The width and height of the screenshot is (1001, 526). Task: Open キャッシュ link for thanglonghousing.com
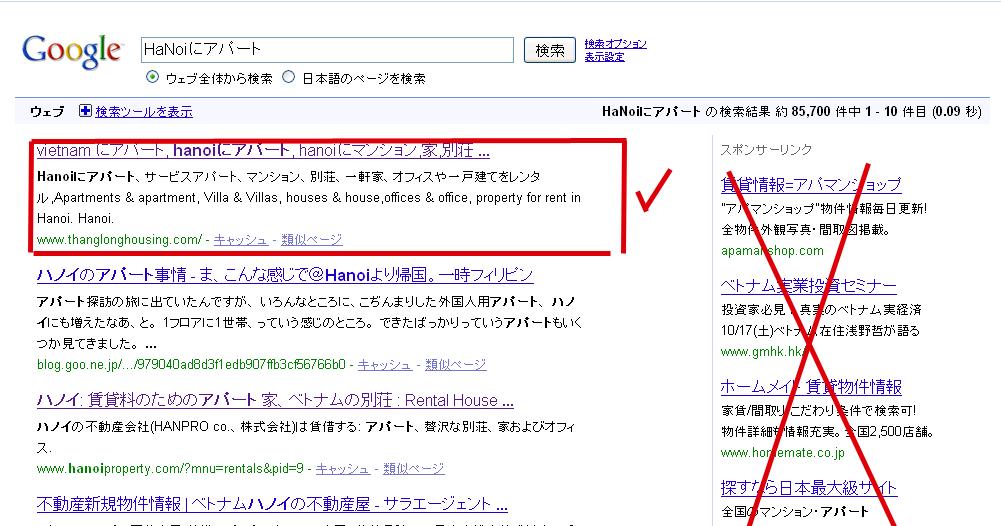241,239
